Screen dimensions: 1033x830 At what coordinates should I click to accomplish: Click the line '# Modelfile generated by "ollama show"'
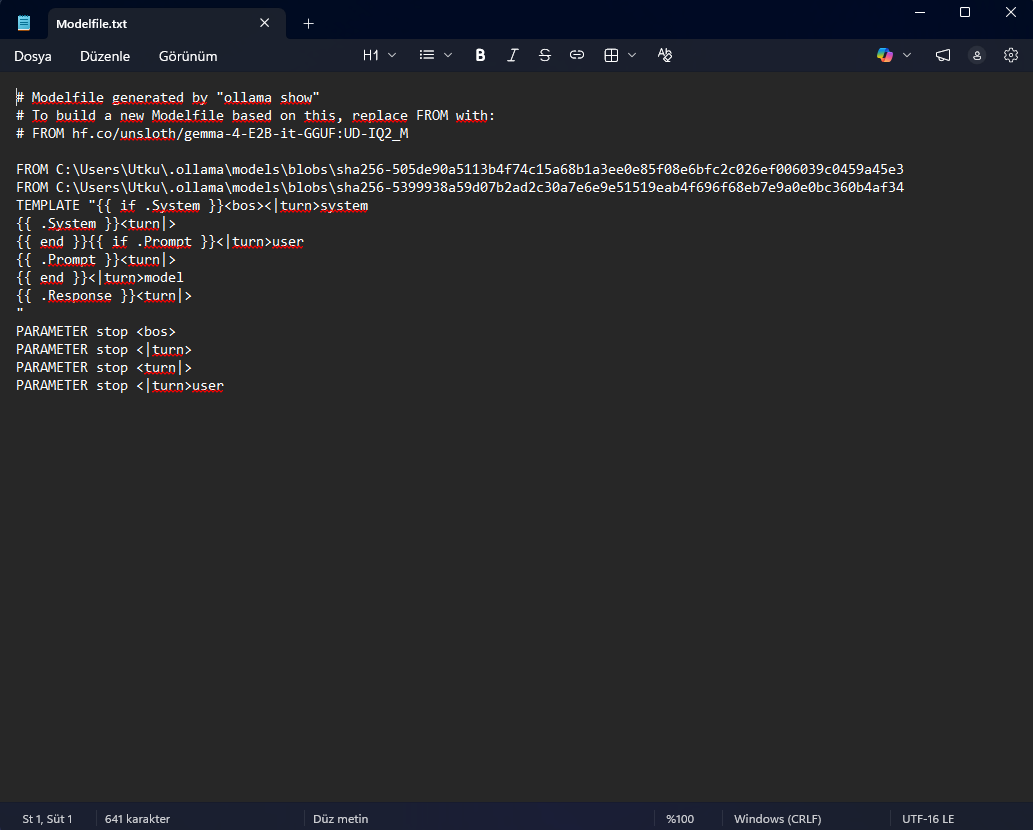tap(168, 97)
